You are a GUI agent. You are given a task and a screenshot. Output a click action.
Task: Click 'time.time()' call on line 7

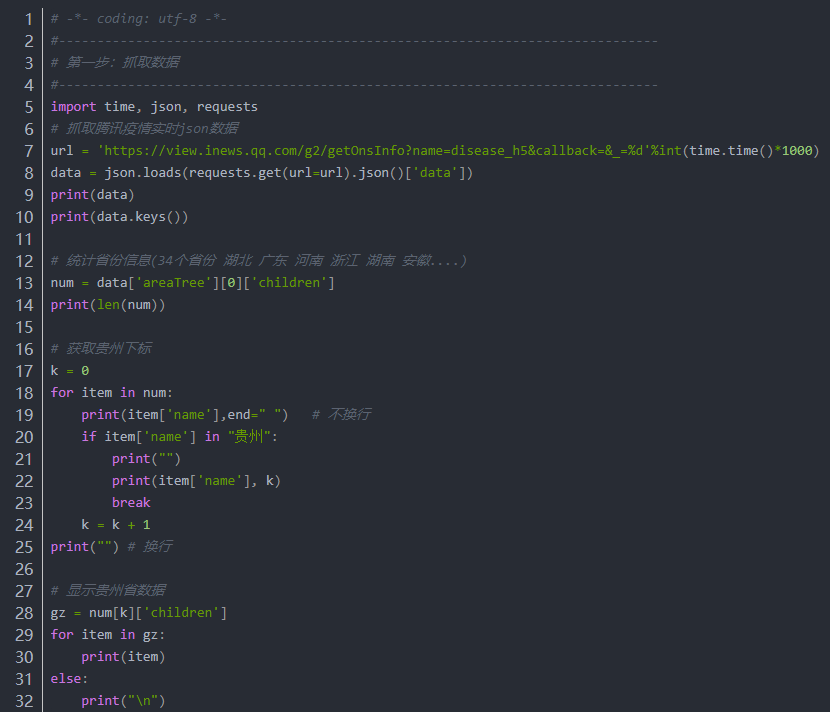coord(731,151)
